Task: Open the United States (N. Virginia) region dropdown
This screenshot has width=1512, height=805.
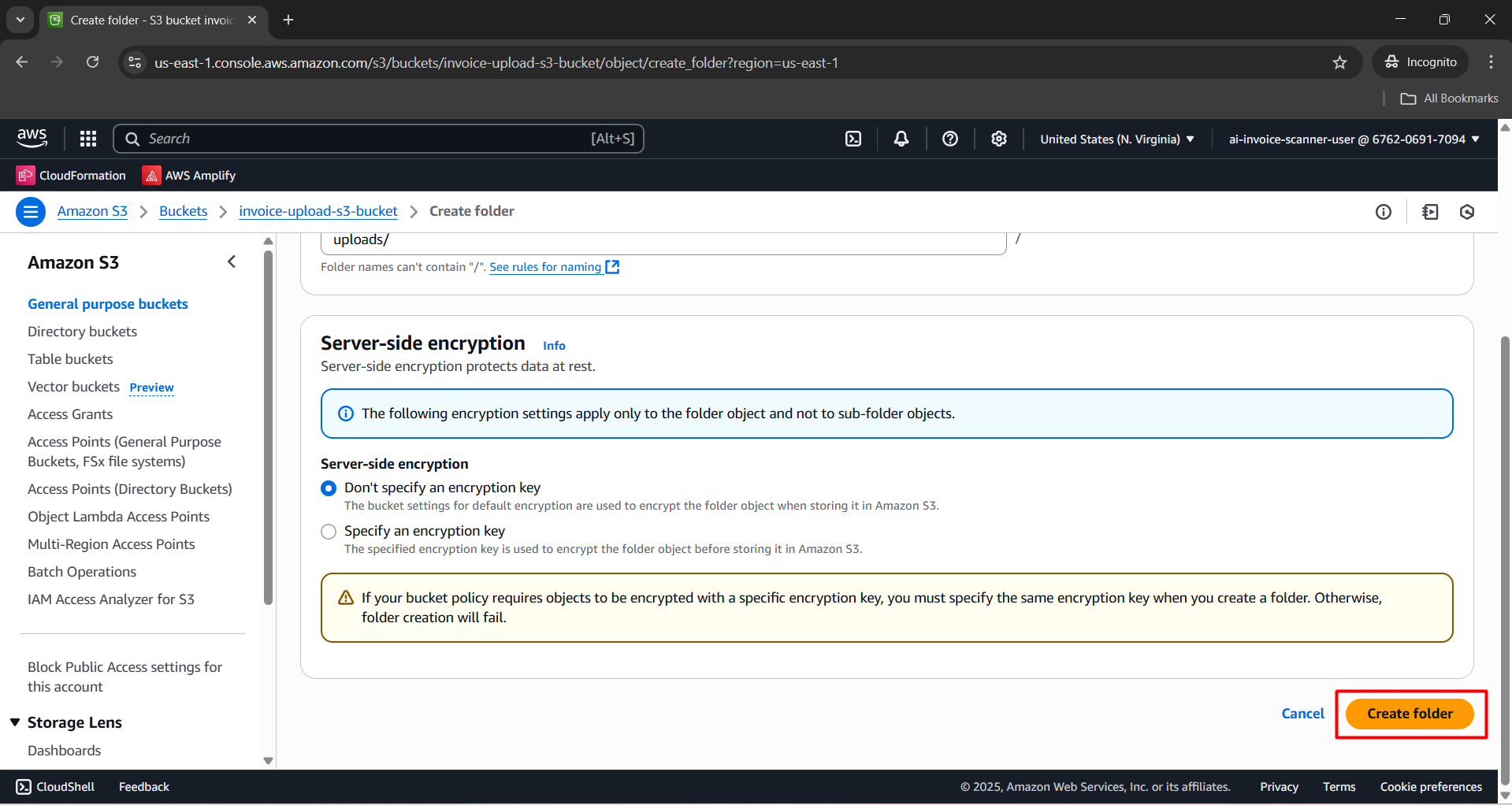Action: click(1116, 139)
